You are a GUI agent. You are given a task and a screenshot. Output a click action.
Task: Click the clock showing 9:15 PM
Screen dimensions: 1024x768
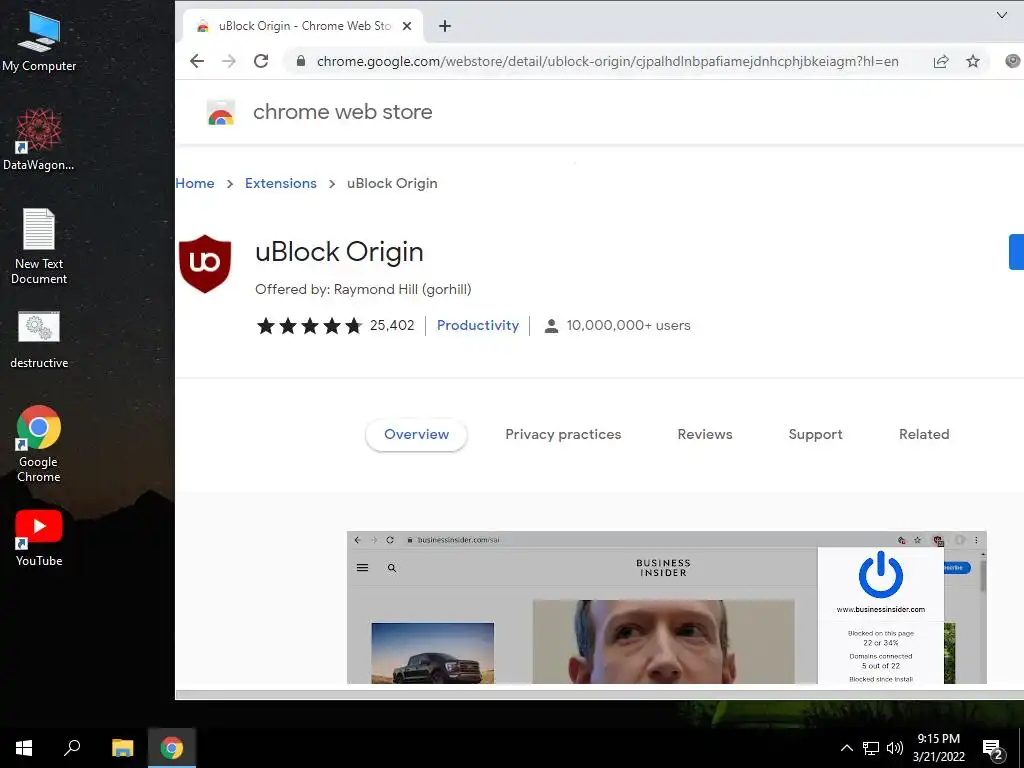point(938,748)
